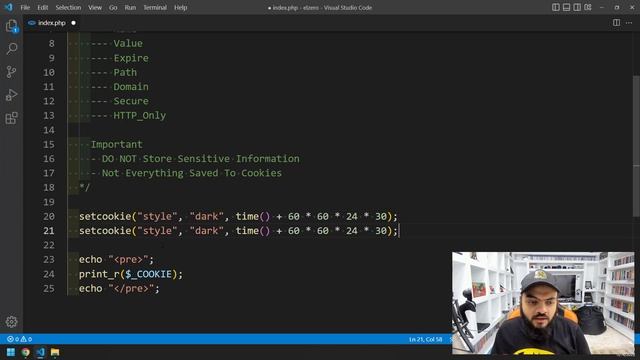Open the Extensions view
Viewport: 640px width, 360px height.
11,118
